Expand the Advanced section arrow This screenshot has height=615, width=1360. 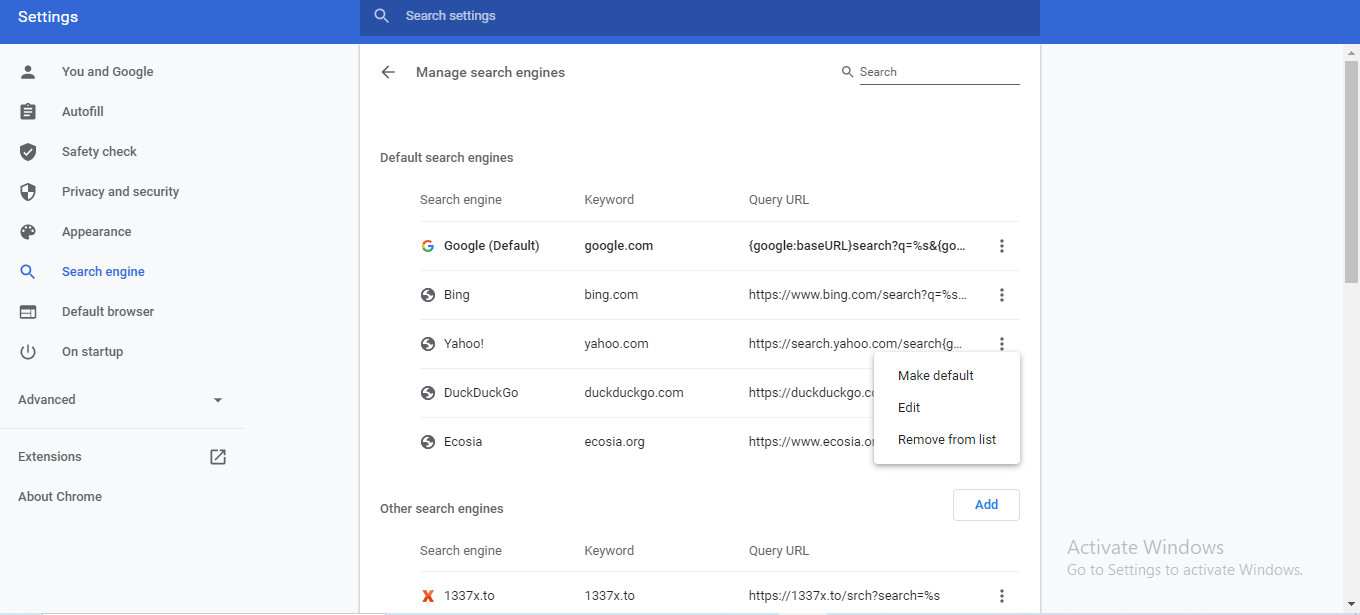coord(218,400)
